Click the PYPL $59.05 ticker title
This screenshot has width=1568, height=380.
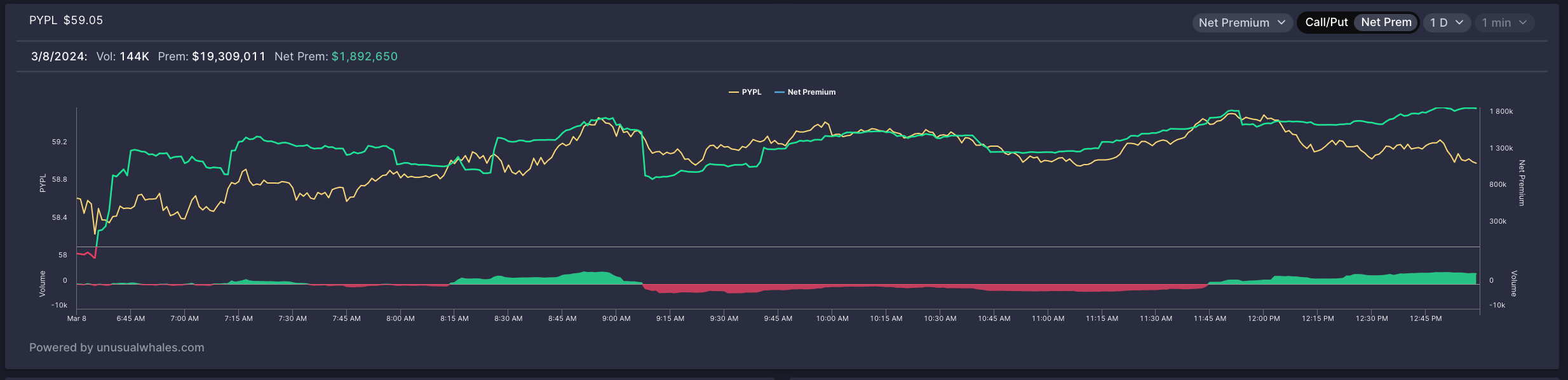click(x=66, y=20)
